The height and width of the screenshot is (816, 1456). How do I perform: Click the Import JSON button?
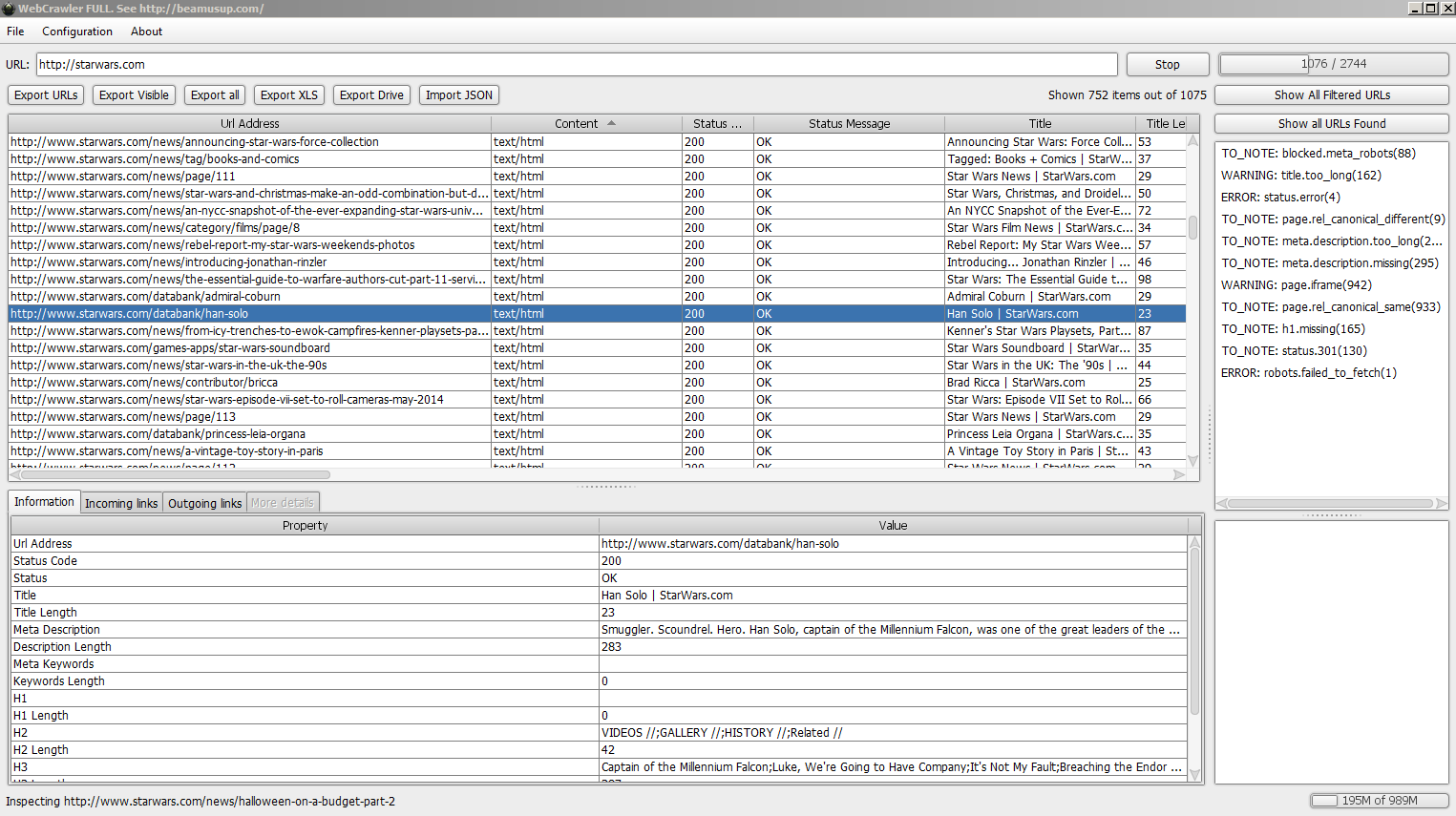click(458, 95)
